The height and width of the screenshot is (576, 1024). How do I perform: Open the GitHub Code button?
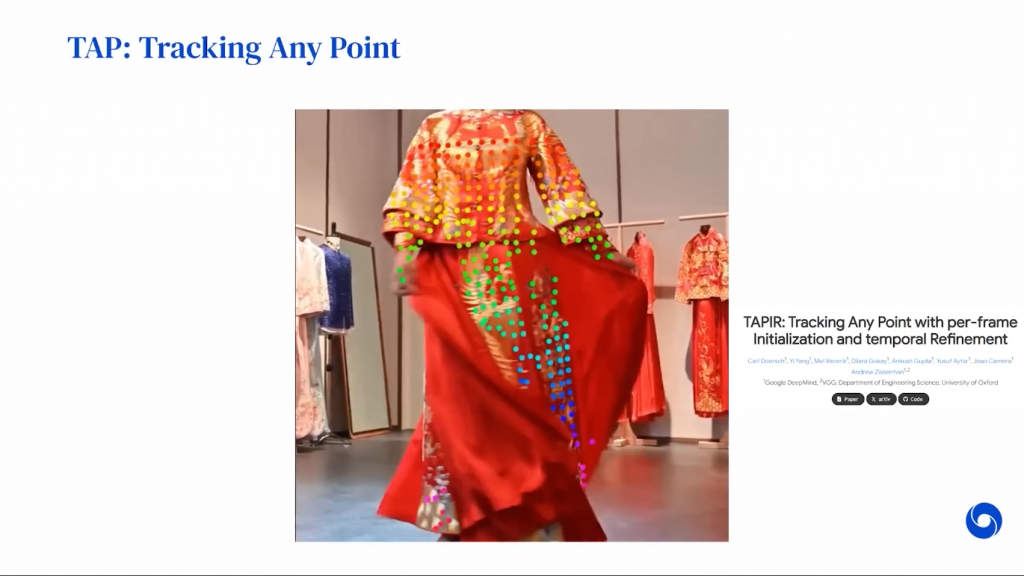[913, 399]
